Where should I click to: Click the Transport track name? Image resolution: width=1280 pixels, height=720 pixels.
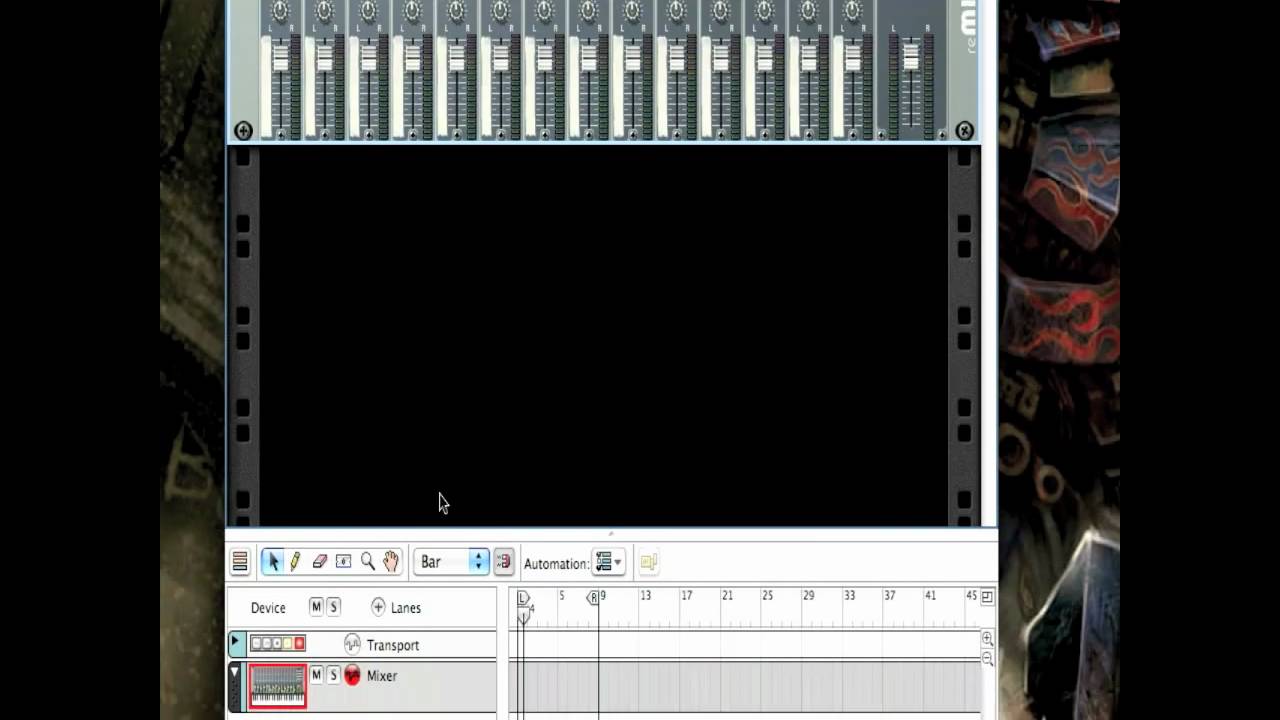(x=392, y=645)
